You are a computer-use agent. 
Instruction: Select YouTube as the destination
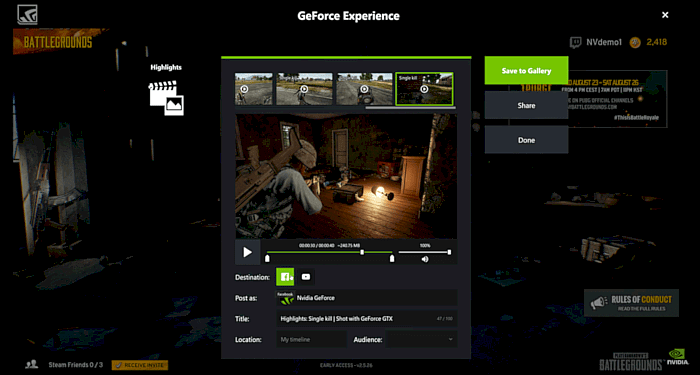click(x=306, y=277)
